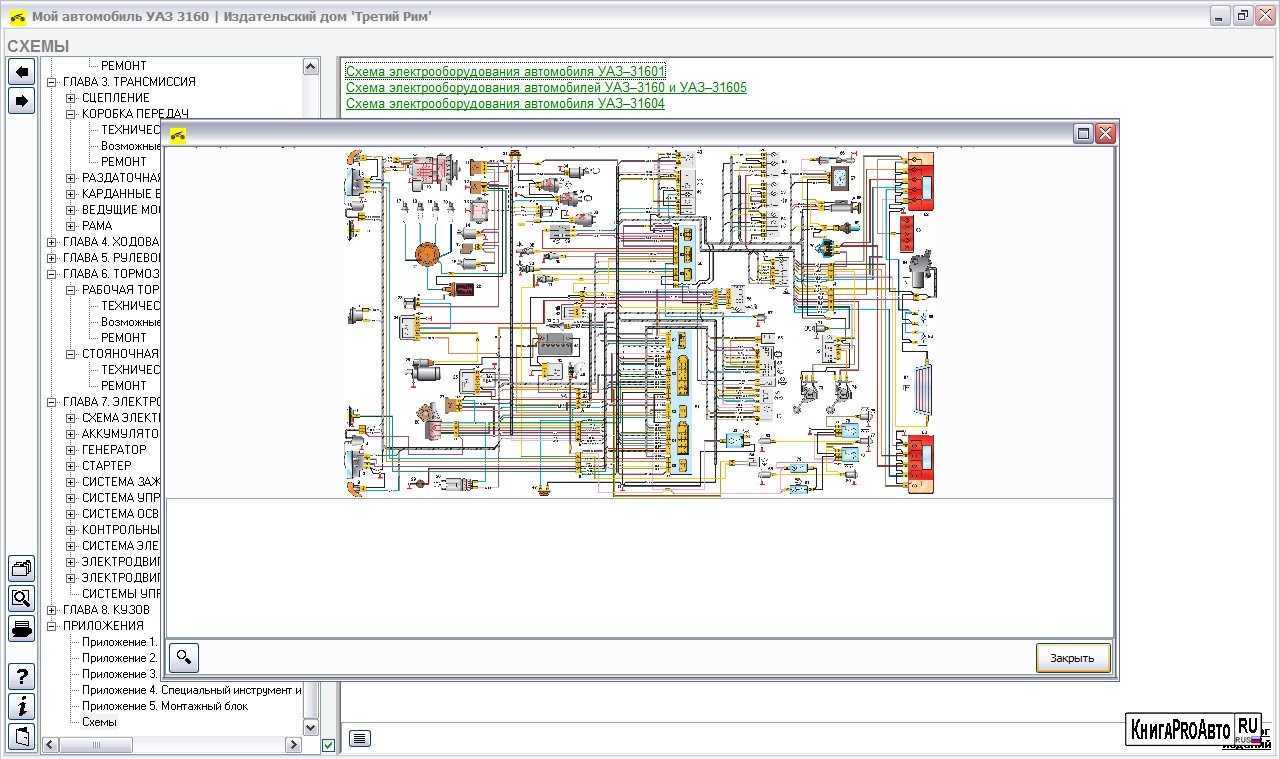Close the diagram popup with red X
1280x759 pixels.
(1105, 133)
